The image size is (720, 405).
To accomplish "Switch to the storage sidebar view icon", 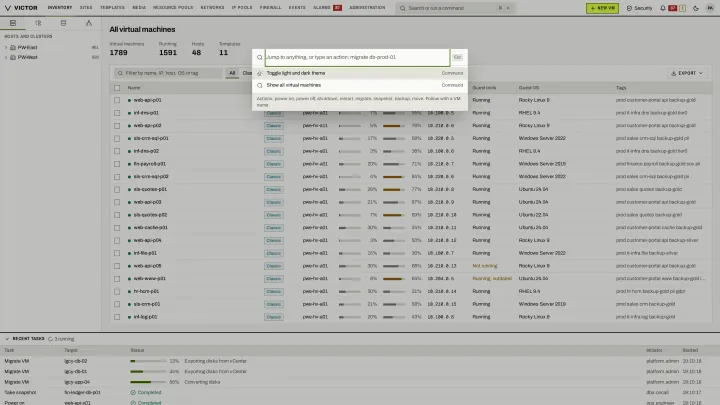I will coord(63,23).
